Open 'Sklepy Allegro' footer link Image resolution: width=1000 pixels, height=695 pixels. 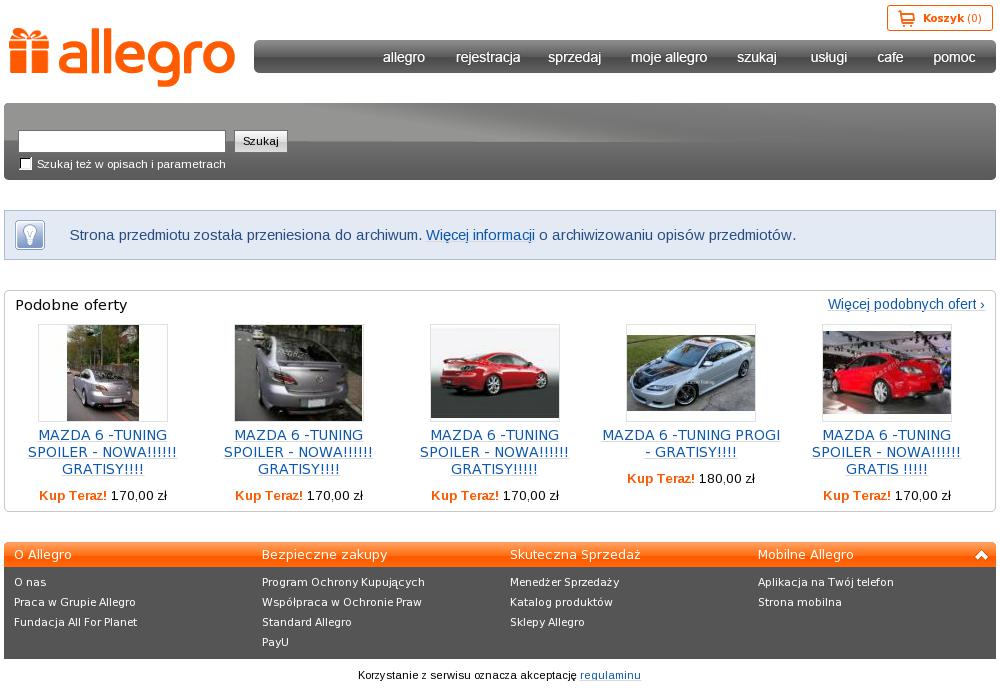coord(547,622)
